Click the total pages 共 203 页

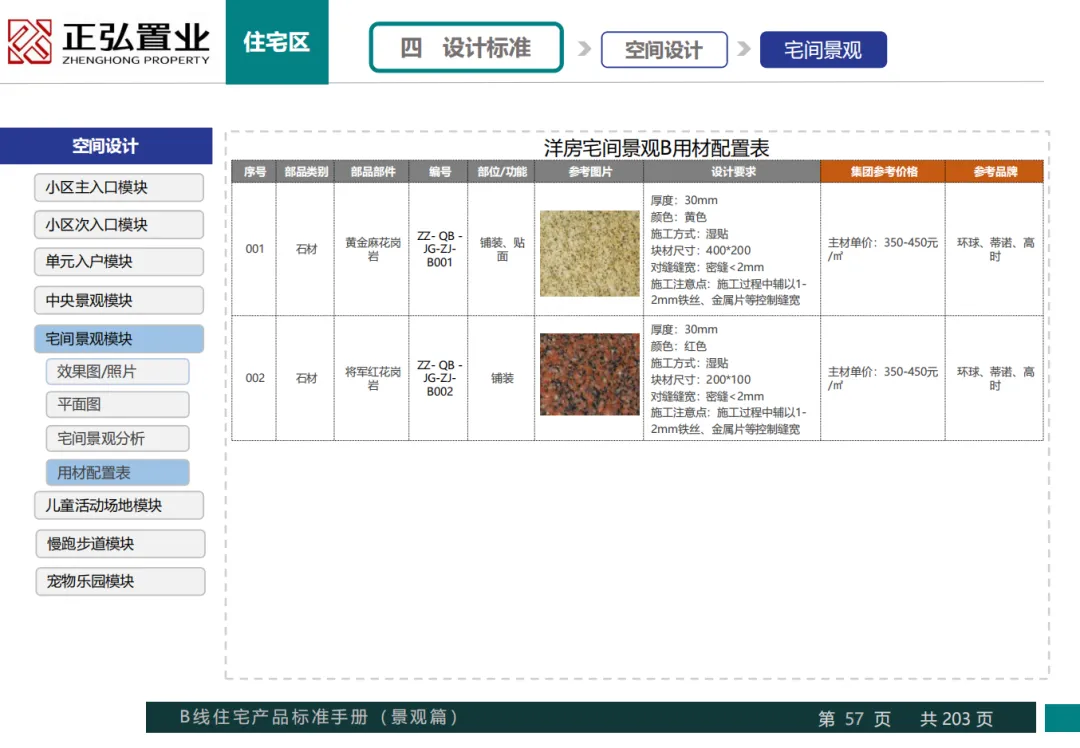(x=957, y=719)
